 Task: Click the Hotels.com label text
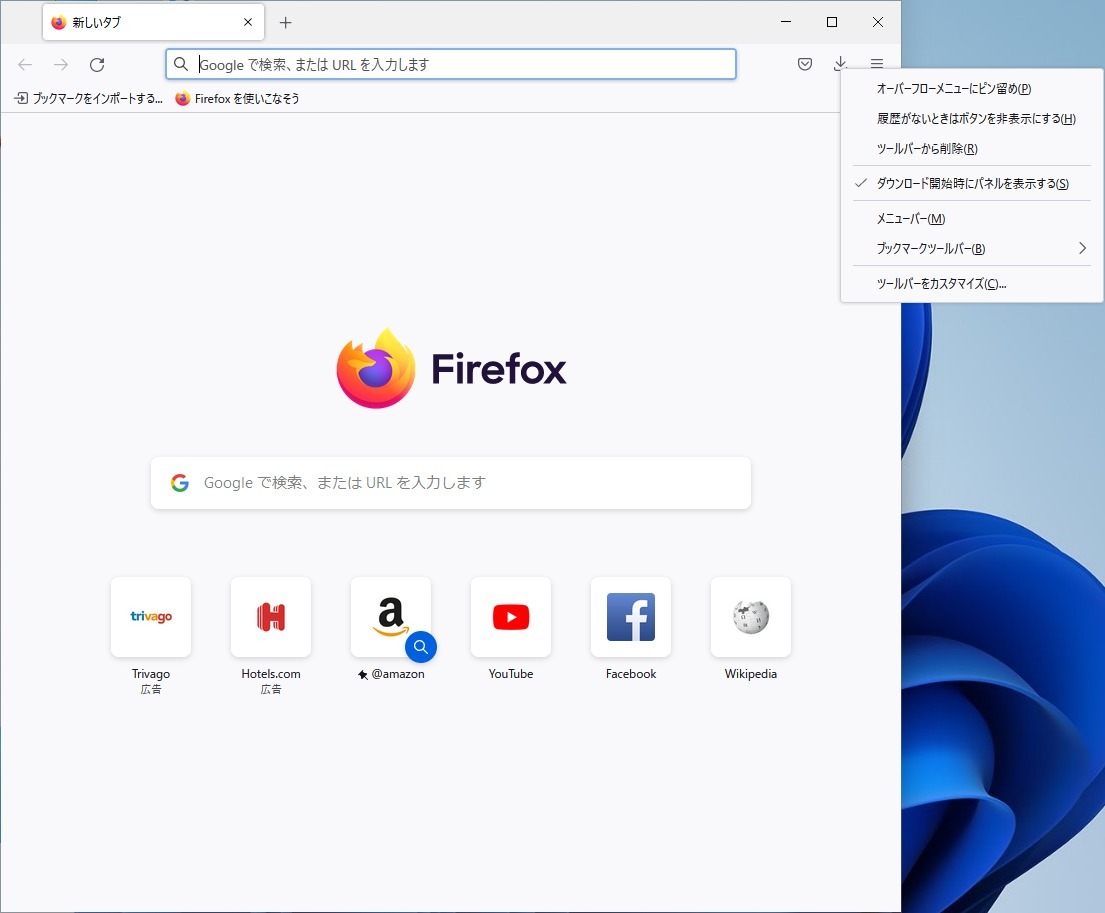(271, 674)
